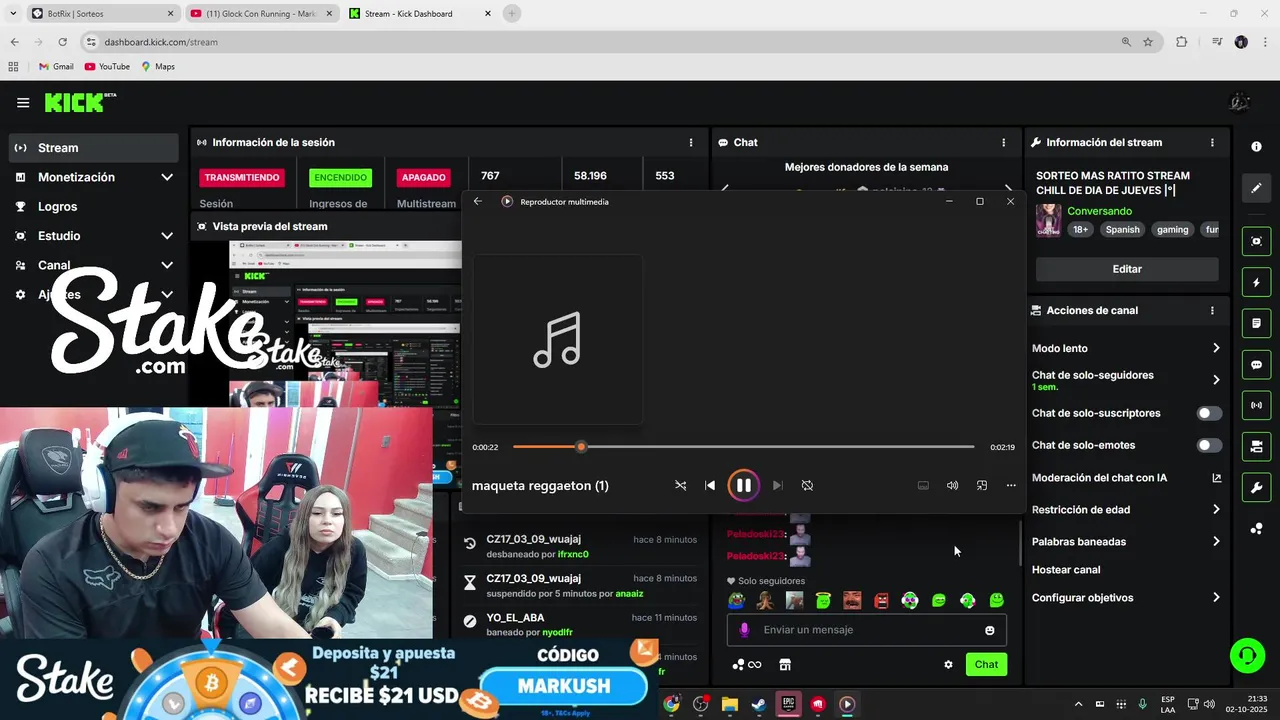Click the wrench icon in right sidebar
Image resolution: width=1280 pixels, height=720 pixels.
1256,488
